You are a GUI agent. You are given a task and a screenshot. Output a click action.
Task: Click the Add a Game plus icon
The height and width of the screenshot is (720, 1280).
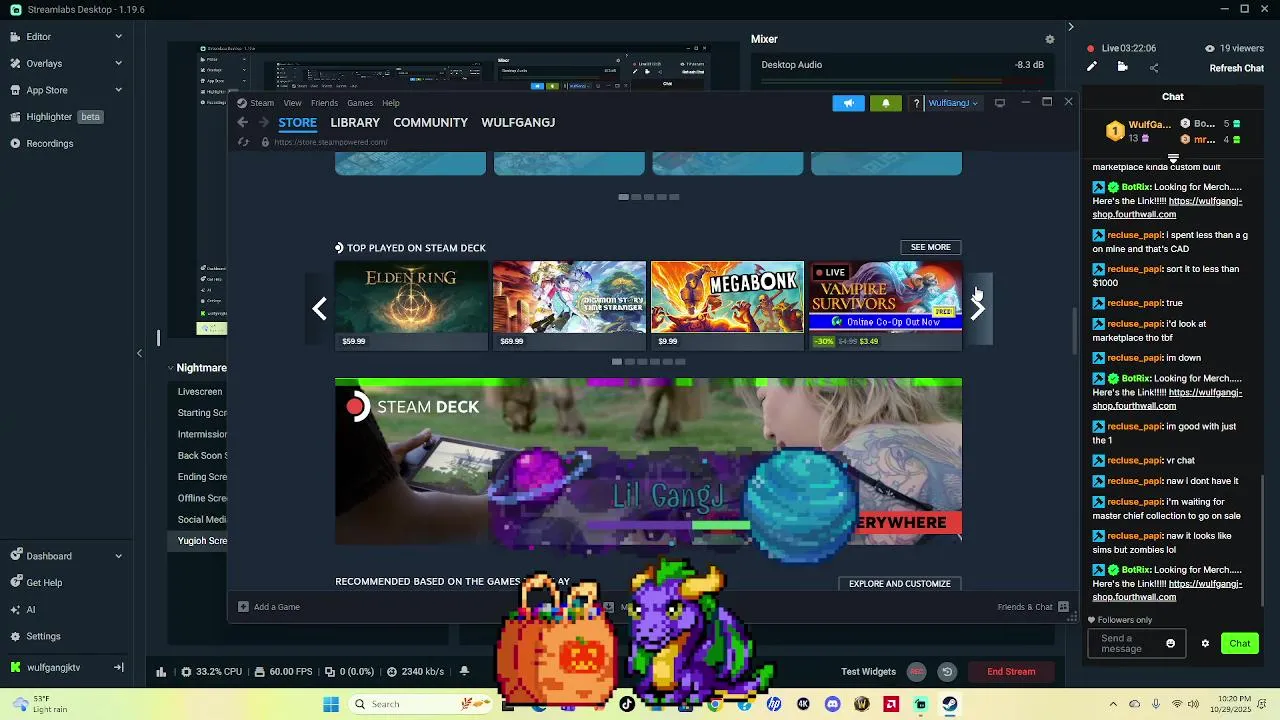[243, 607]
